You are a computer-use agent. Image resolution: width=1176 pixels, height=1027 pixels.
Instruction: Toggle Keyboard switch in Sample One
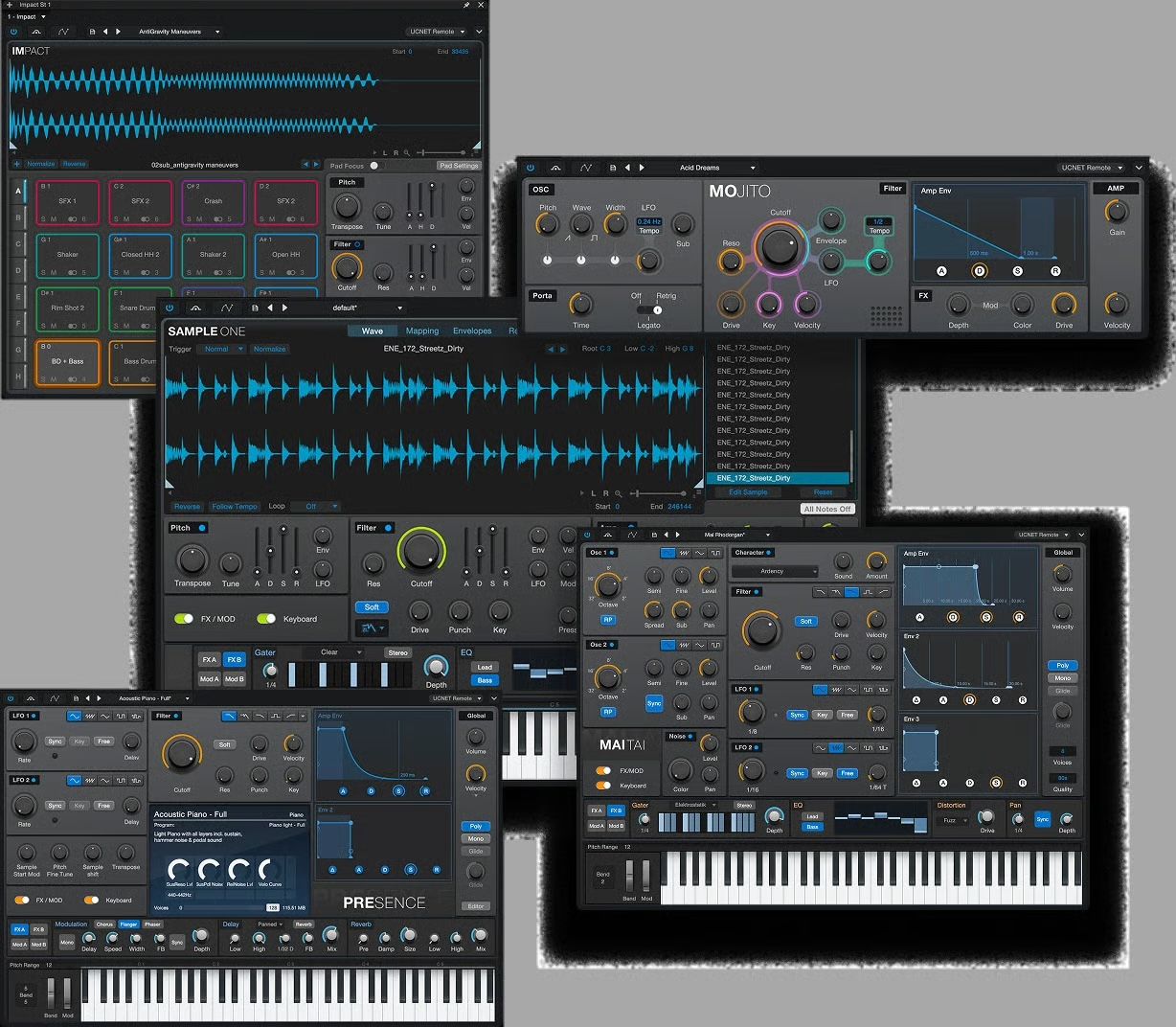click(x=266, y=619)
